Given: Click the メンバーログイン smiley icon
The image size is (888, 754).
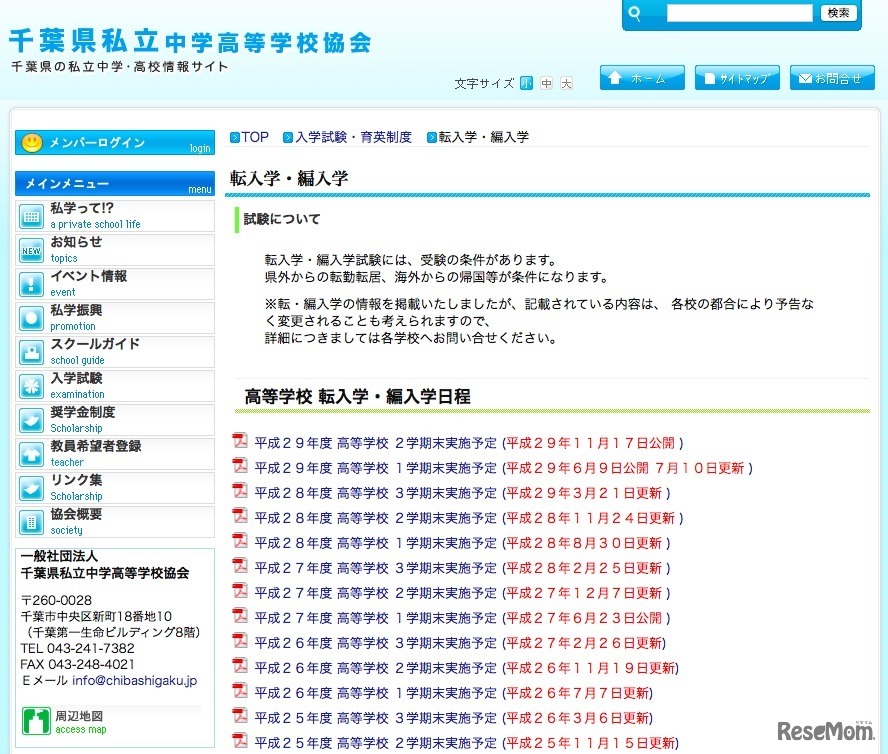Looking at the screenshot, I should tap(33, 143).
